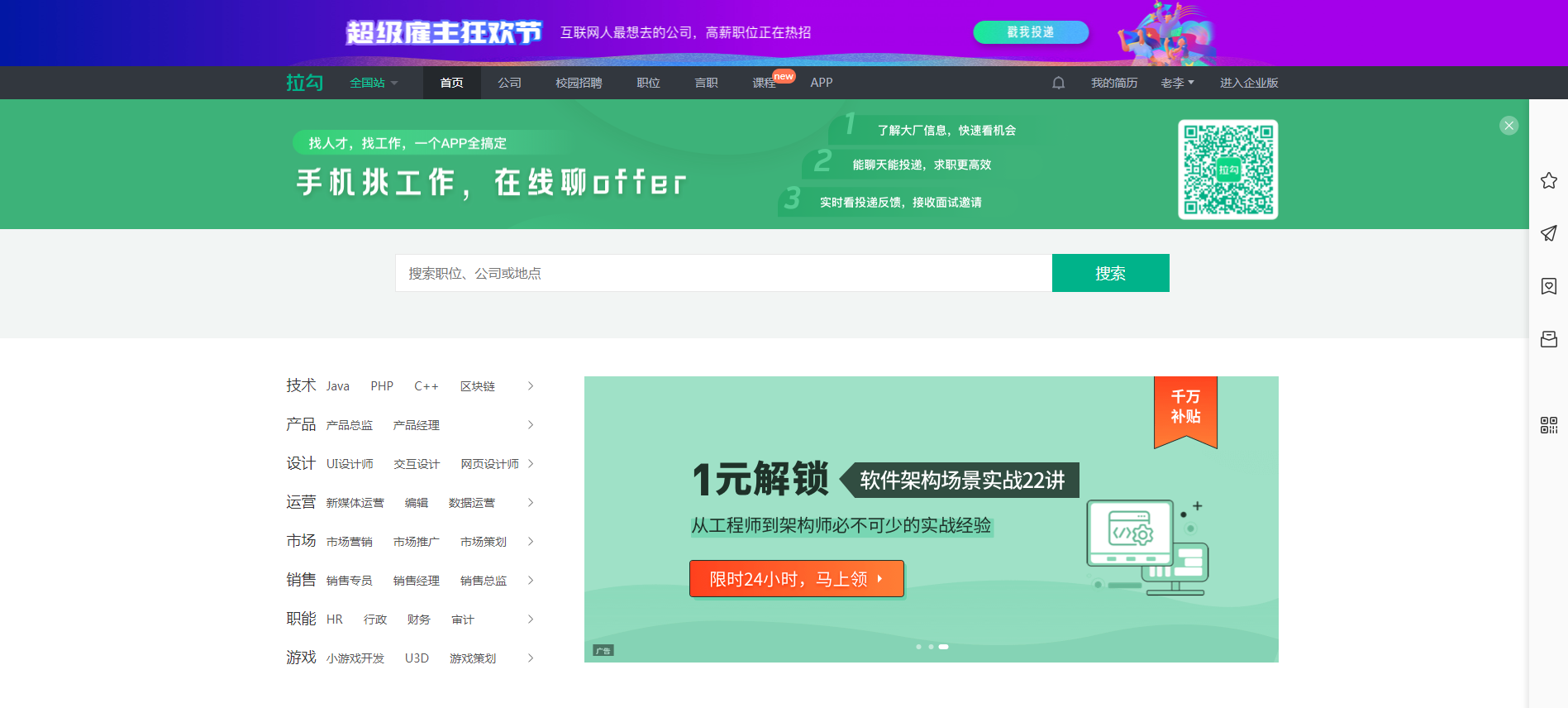This screenshot has height=708, width=1568.
Task: Open the 销售总监 job category
Action: click(x=484, y=581)
